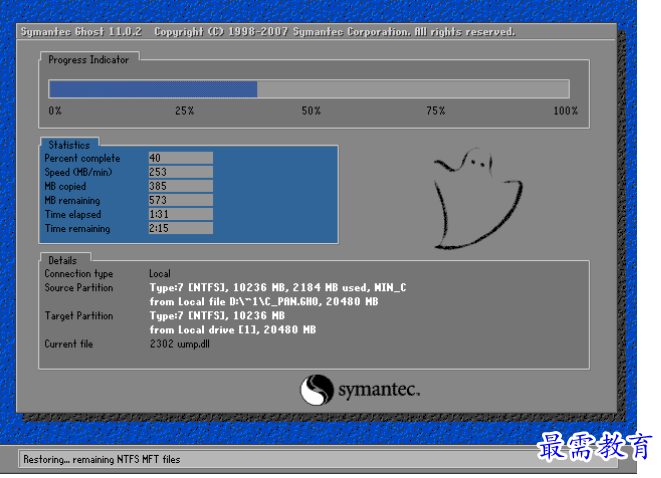Viewport: 661px width, 478px height.
Task: Click the Restoring NTFS MFT files status
Action: pyautogui.click(x=102, y=459)
